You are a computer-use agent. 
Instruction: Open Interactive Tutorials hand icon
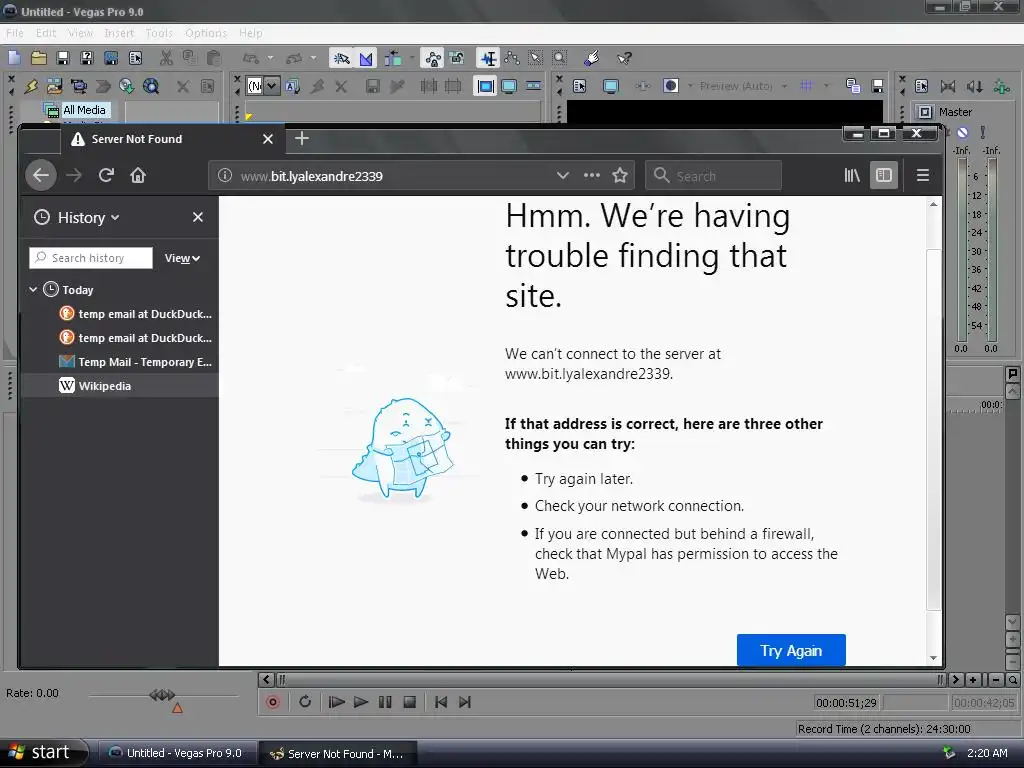(x=592, y=59)
